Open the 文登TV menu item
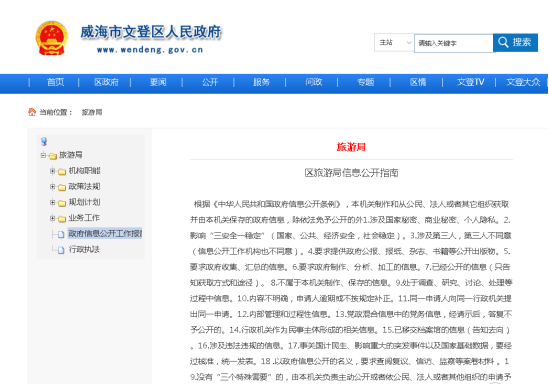 tap(471, 83)
